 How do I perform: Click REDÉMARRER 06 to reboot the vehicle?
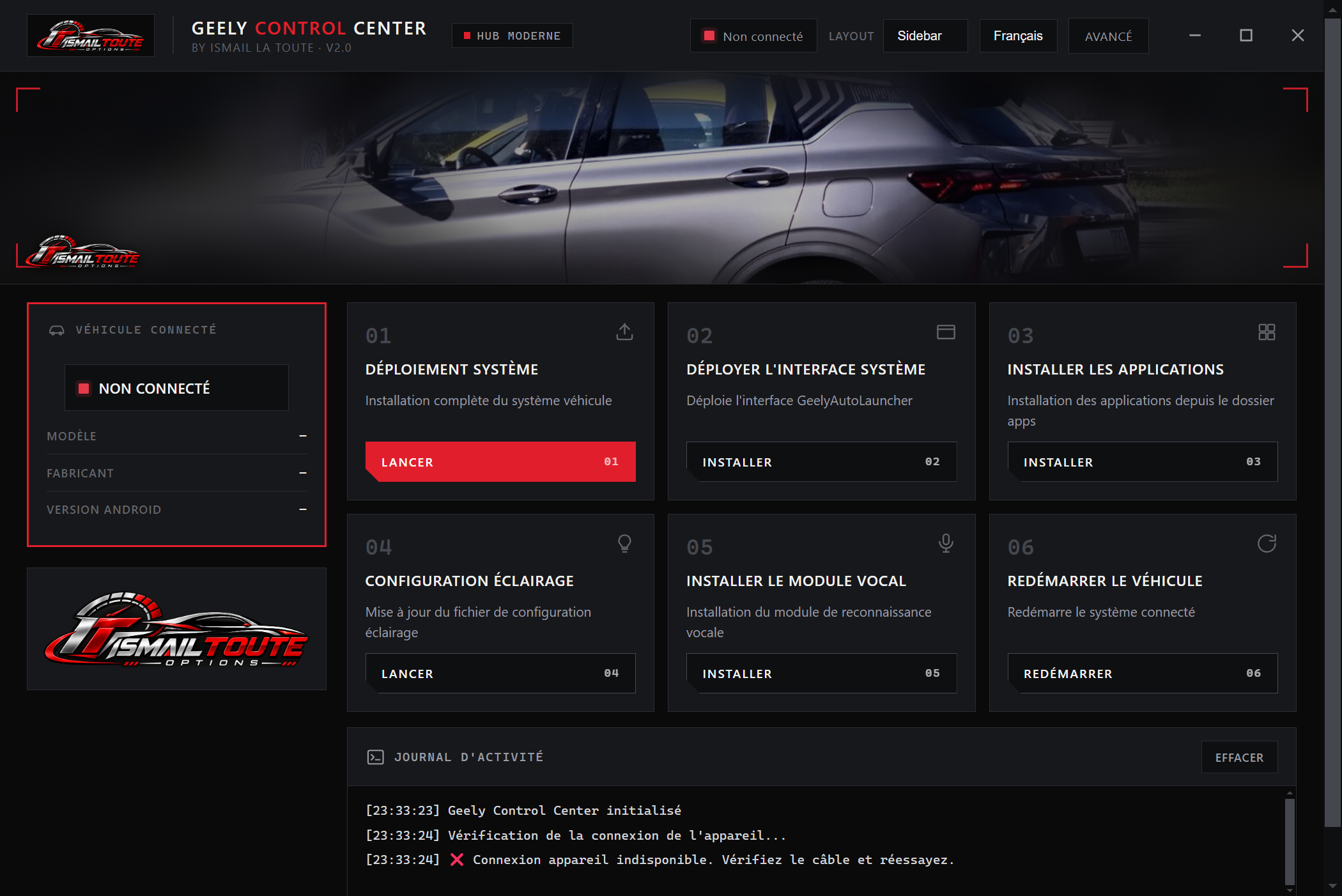pos(1142,673)
